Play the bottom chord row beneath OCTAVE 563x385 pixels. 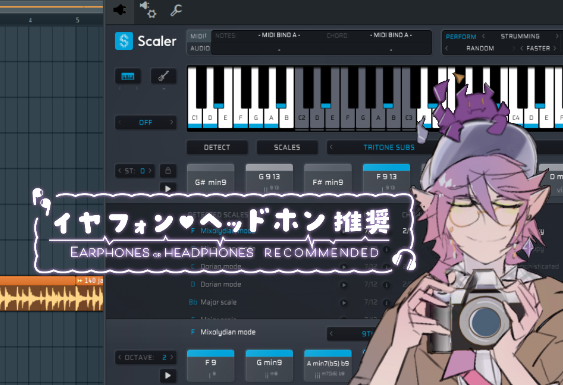click(x=168, y=376)
